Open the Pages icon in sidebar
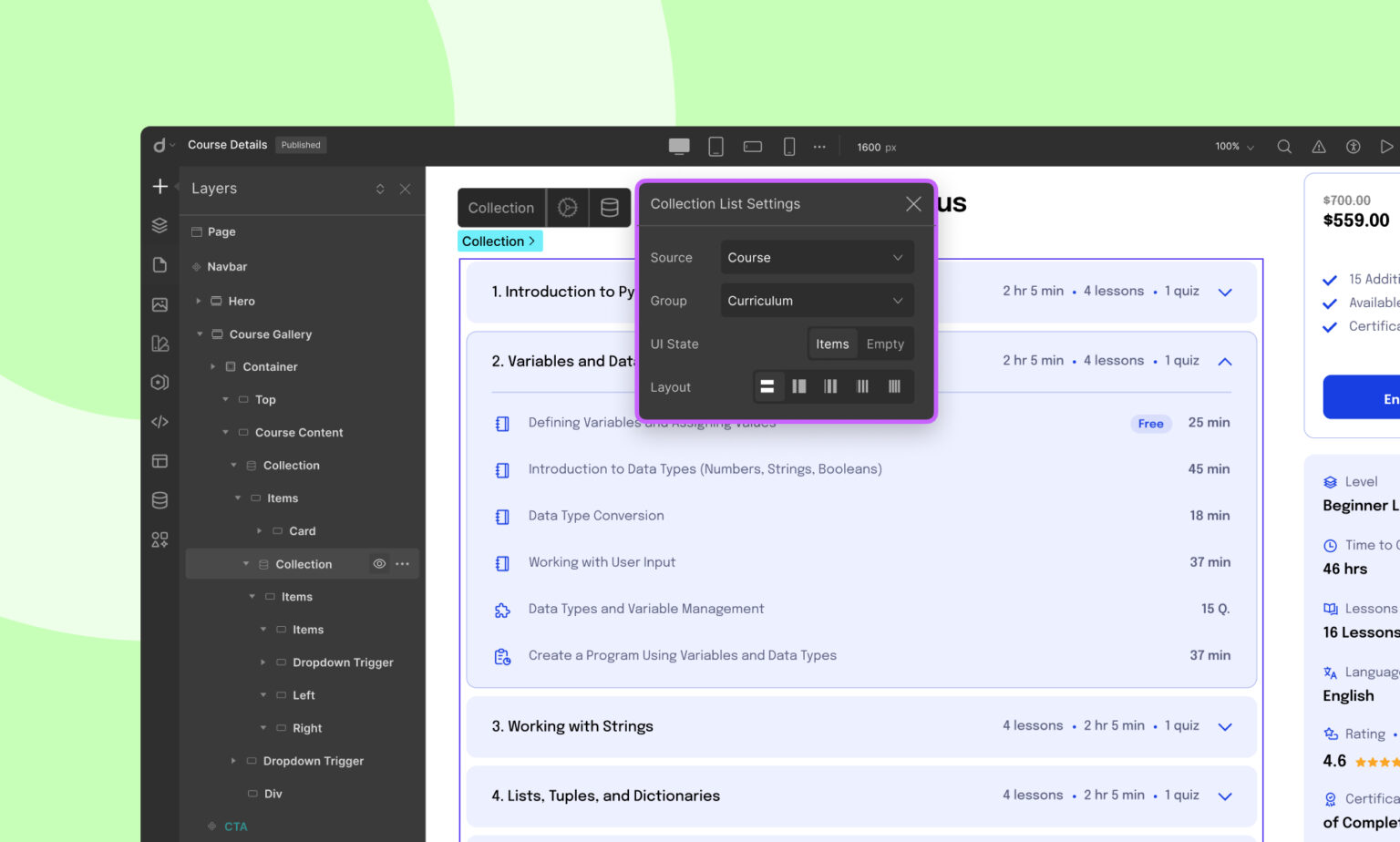The height and width of the screenshot is (842, 1400). click(160, 265)
